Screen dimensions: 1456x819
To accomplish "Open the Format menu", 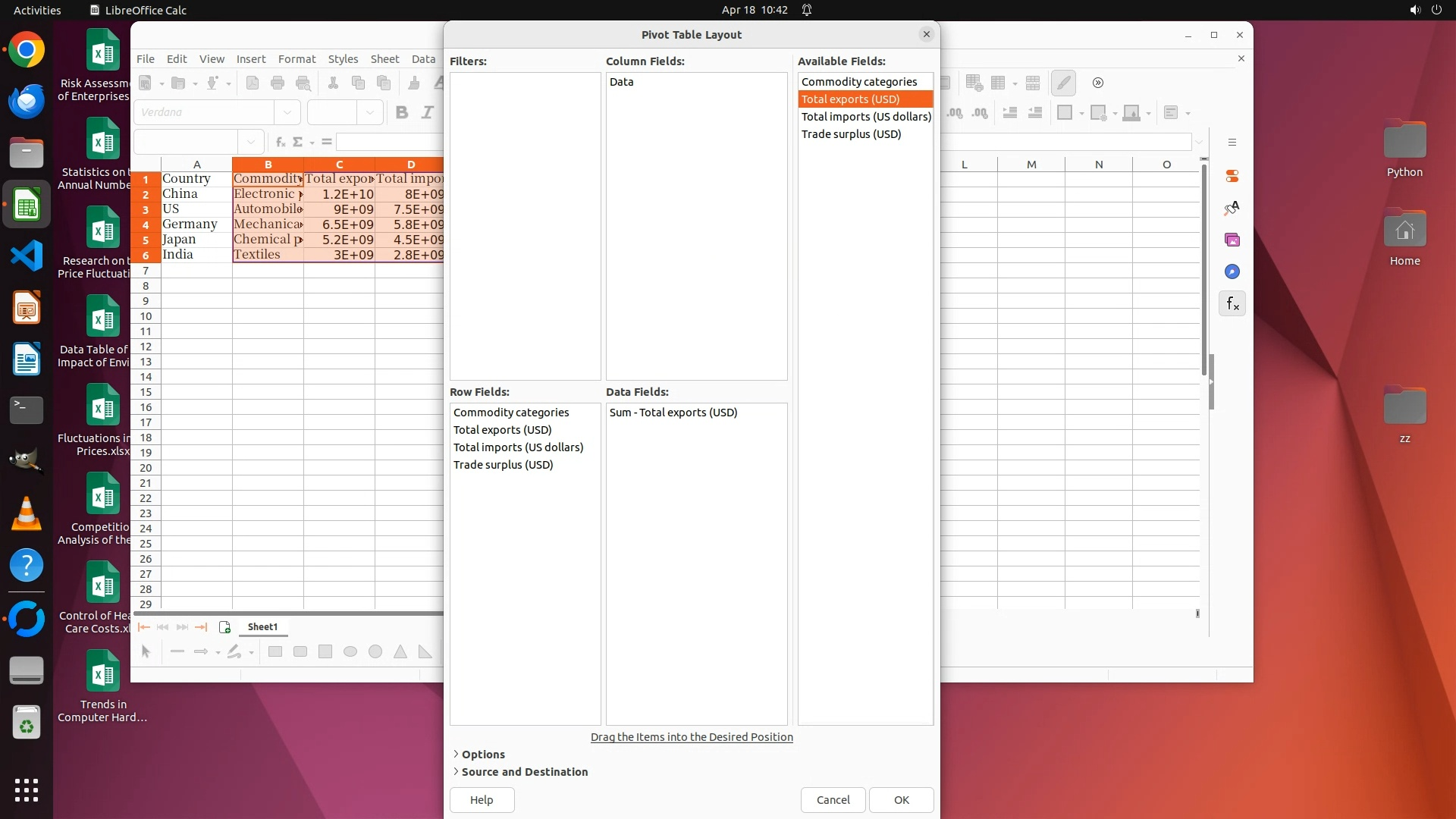I will [297, 59].
